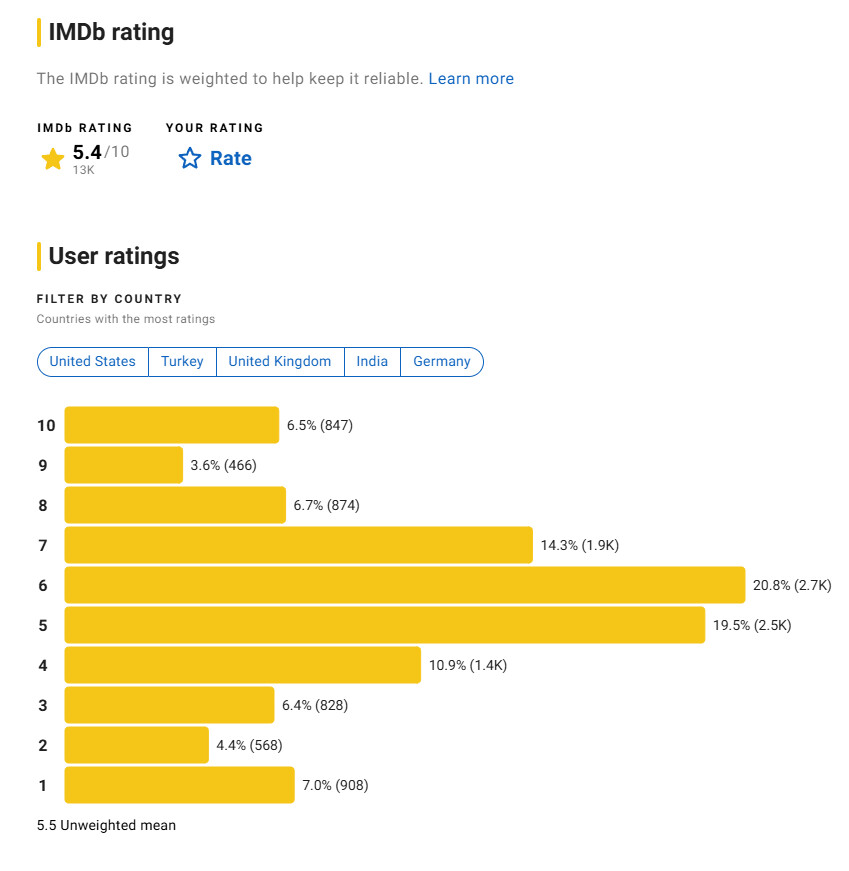Screen dimensions: 849x871
Task: Click the 5.4 IMDb rating score
Action: point(88,153)
